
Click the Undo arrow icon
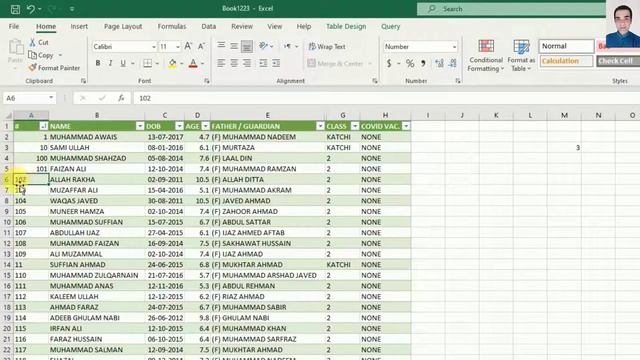pos(31,9)
